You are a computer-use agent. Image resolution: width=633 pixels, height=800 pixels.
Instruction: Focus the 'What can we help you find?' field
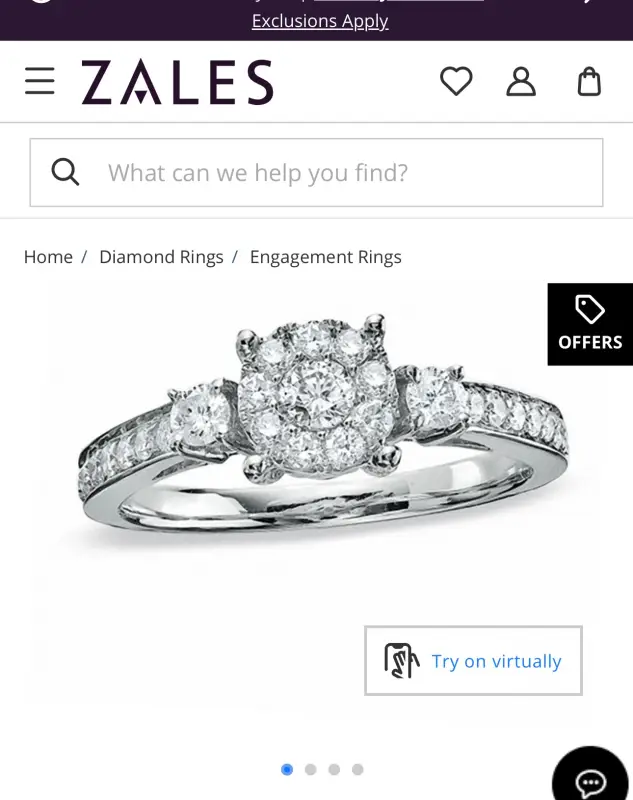316,172
